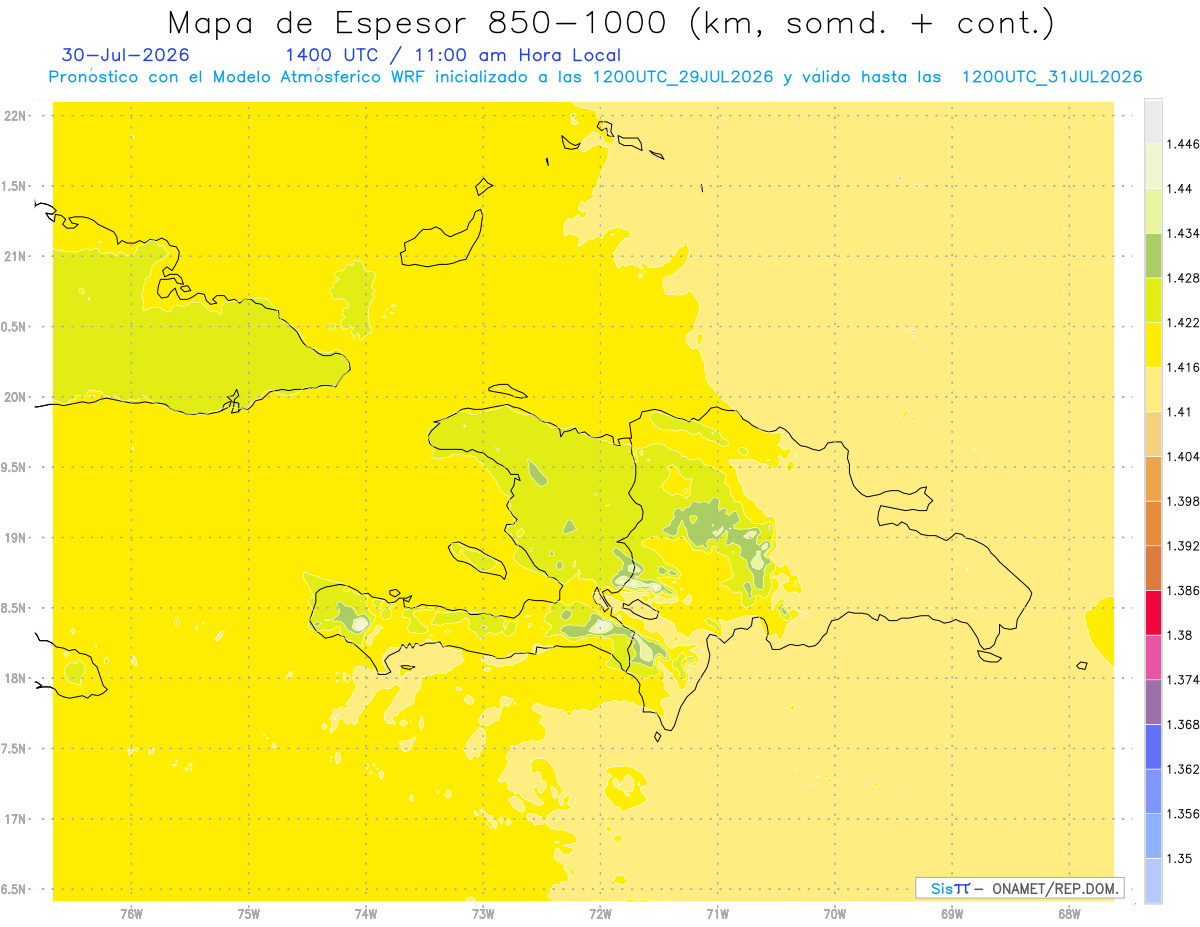Viewport: 1200px width, 927px height.
Task: Click the '70W' longitude label
Action: pyautogui.click(x=835, y=914)
